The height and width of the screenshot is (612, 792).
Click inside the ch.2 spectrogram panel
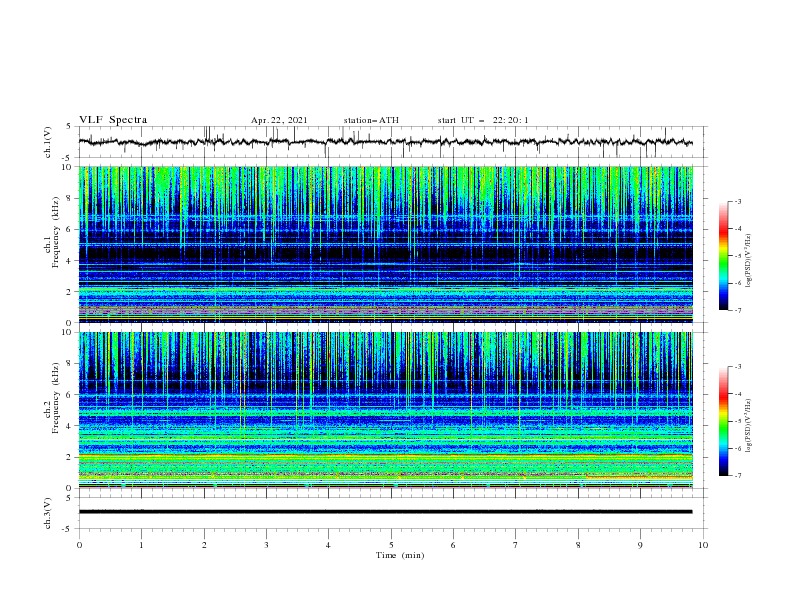point(386,410)
